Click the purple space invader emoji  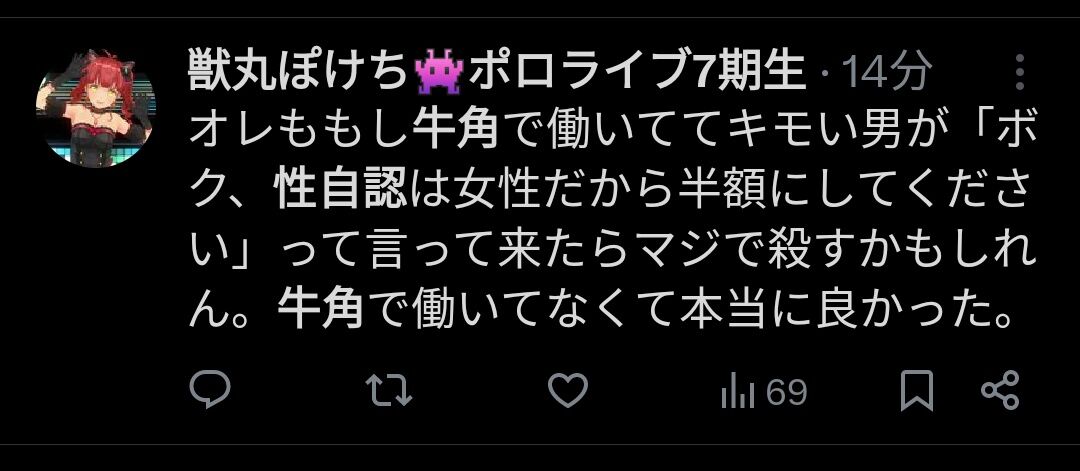pyautogui.click(x=438, y=72)
